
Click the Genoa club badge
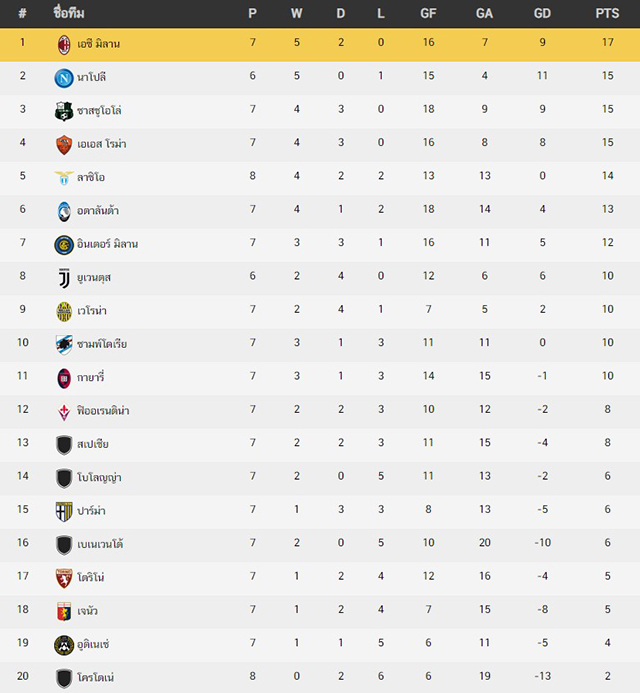pyautogui.click(x=64, y=612)
